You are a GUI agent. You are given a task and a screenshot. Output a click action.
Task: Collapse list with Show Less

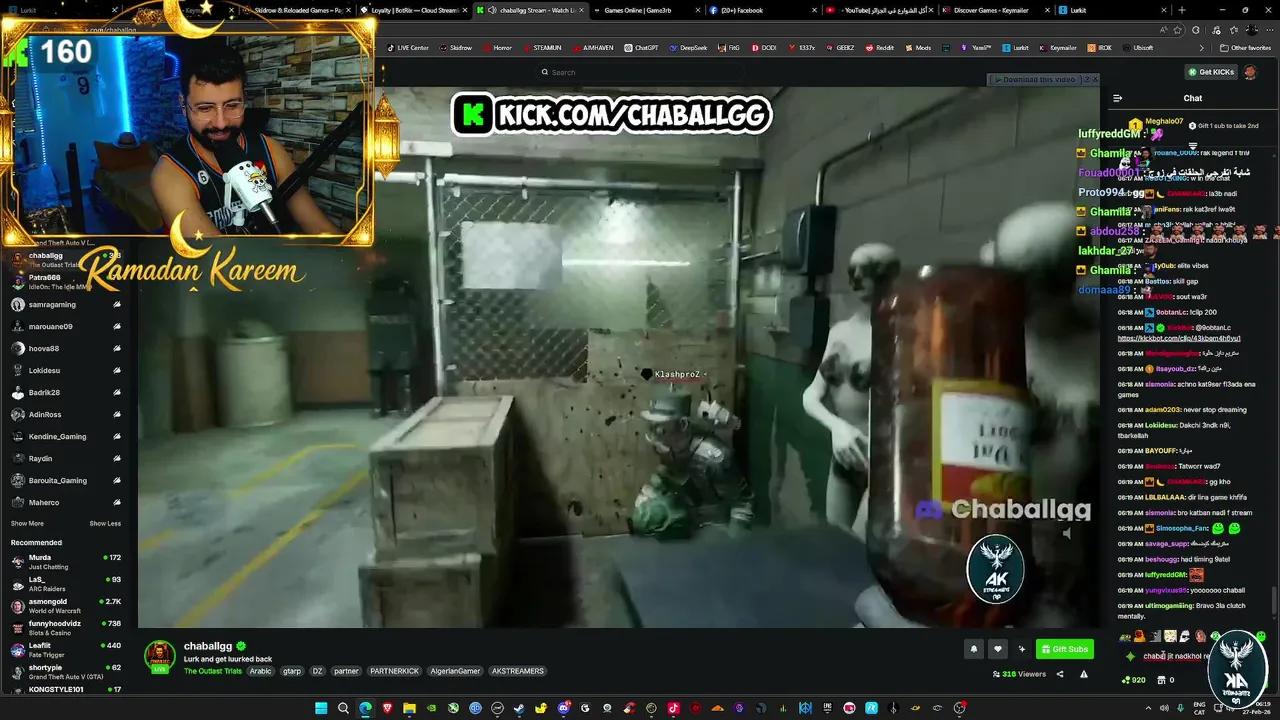click(x=105, y=523)
